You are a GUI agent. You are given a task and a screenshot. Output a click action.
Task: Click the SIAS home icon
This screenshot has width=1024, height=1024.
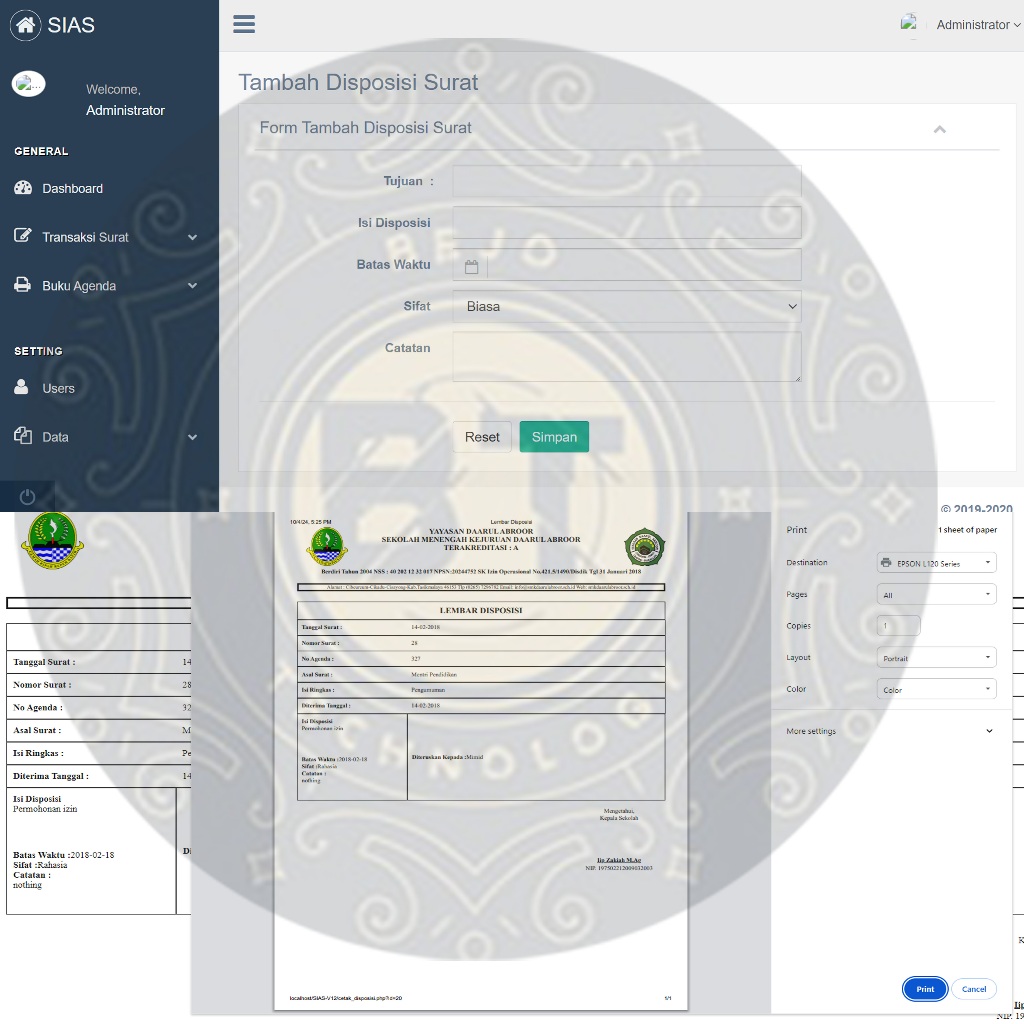pyautogui.click(x=26, y=25)
